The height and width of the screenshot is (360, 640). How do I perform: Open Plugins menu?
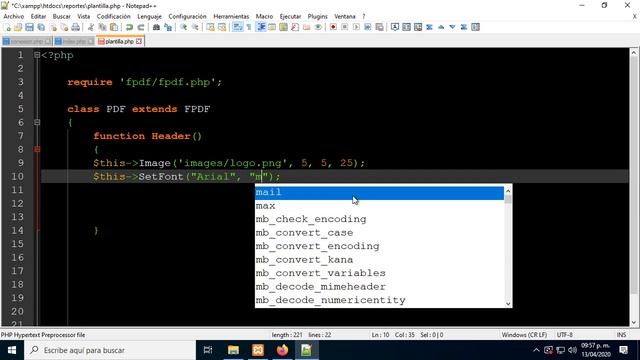pyautogui.click(x=318, y=16)
